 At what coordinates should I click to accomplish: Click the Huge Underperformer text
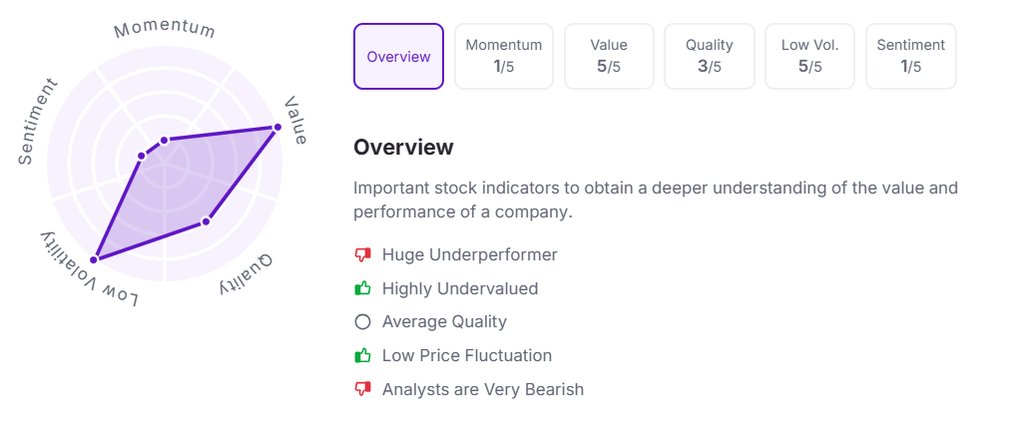click(469, 255)
